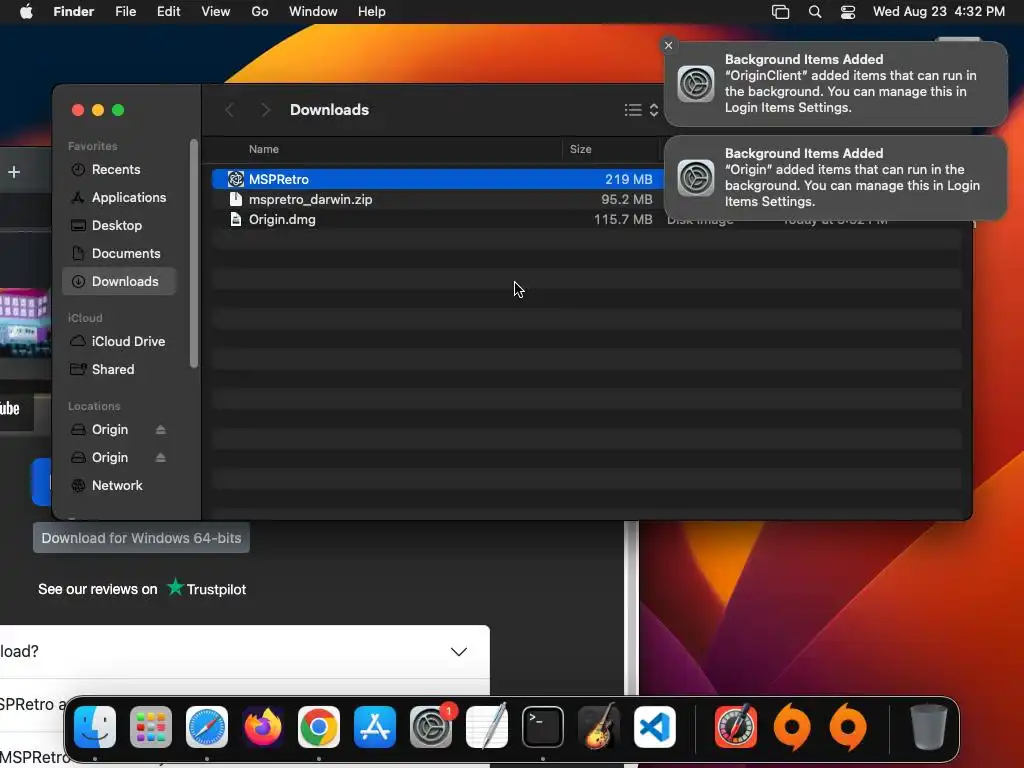Click the Stage Manager menu bar icon
Viewport: 1024px width, 768px height.
780,12
